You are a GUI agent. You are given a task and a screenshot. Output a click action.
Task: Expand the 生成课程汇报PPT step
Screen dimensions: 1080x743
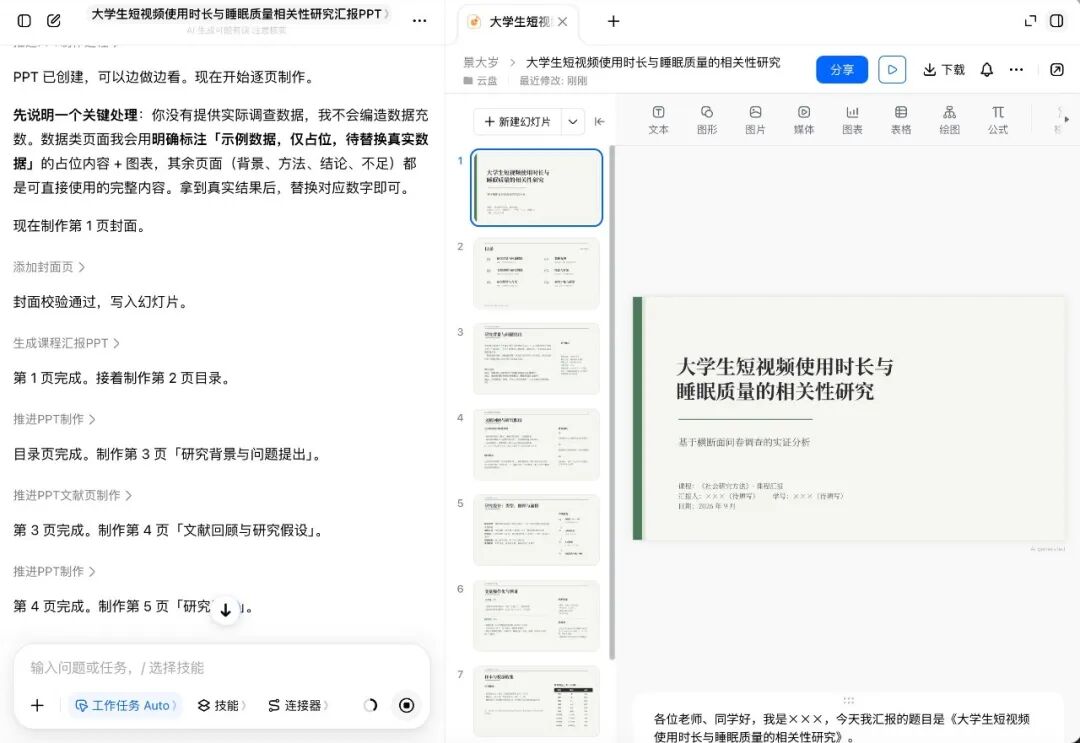coord(66,343)
